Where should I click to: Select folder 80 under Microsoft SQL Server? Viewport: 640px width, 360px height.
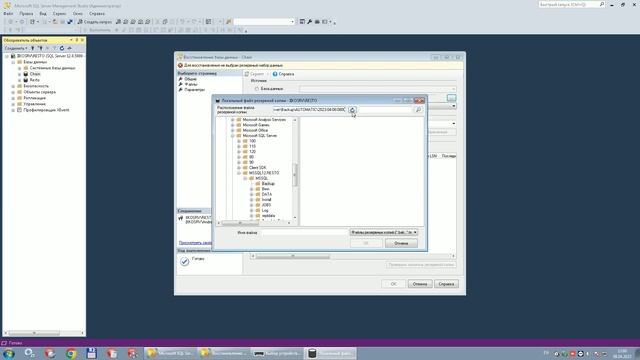tap(251, 157)
